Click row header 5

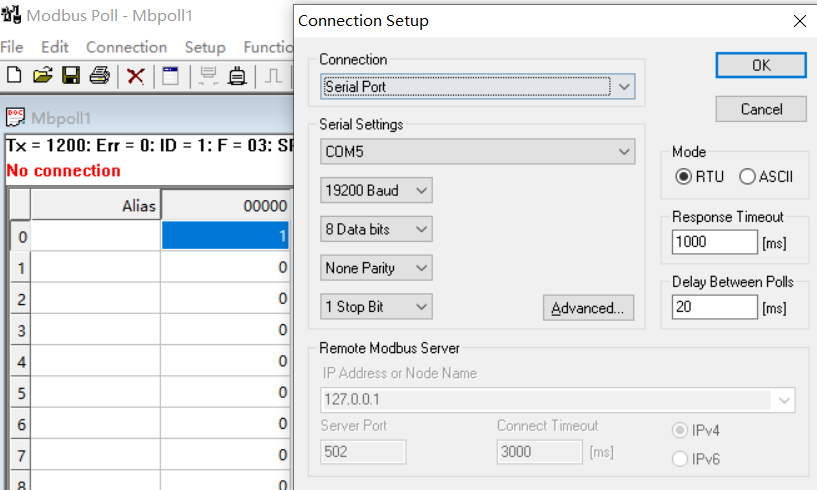click(21, 393)
